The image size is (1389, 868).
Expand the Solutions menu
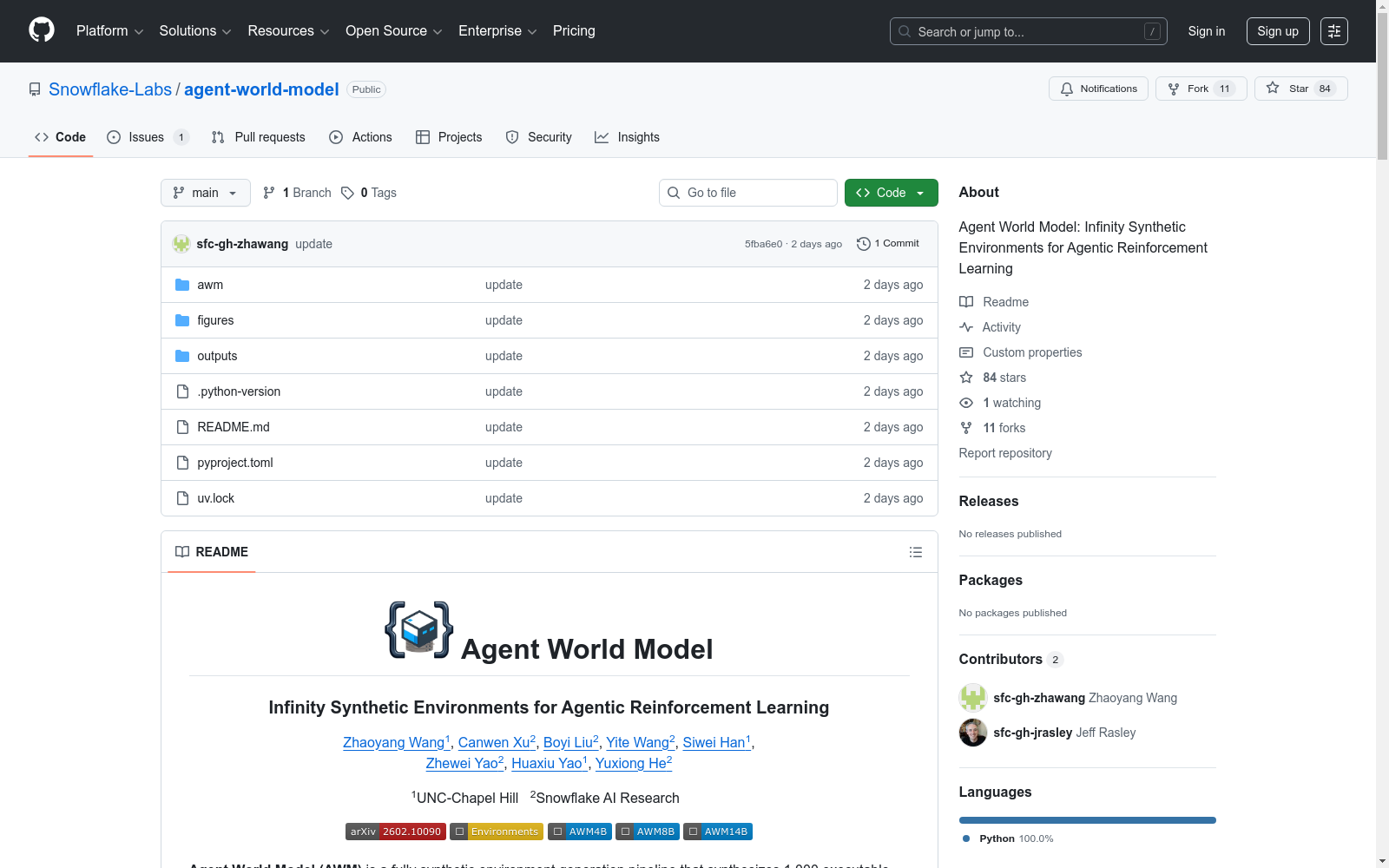pos(195,31)
